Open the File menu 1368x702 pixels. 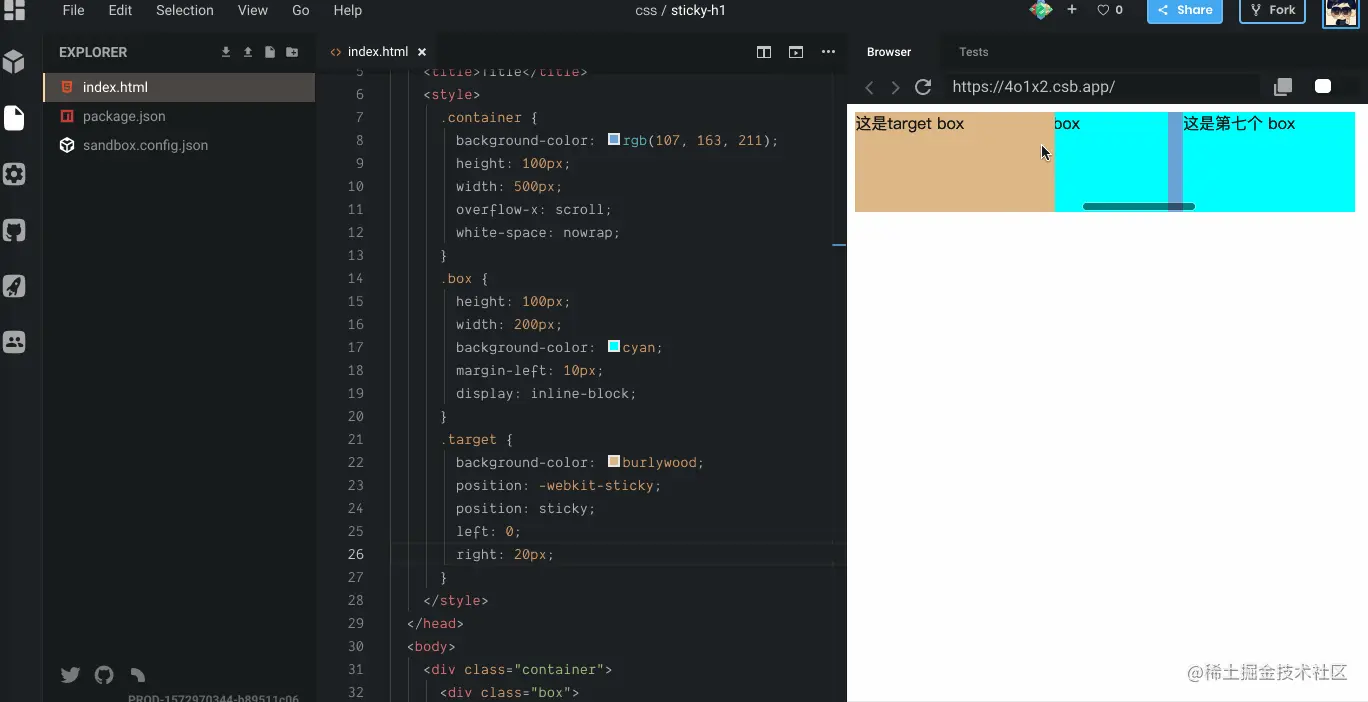click(73, 10)
